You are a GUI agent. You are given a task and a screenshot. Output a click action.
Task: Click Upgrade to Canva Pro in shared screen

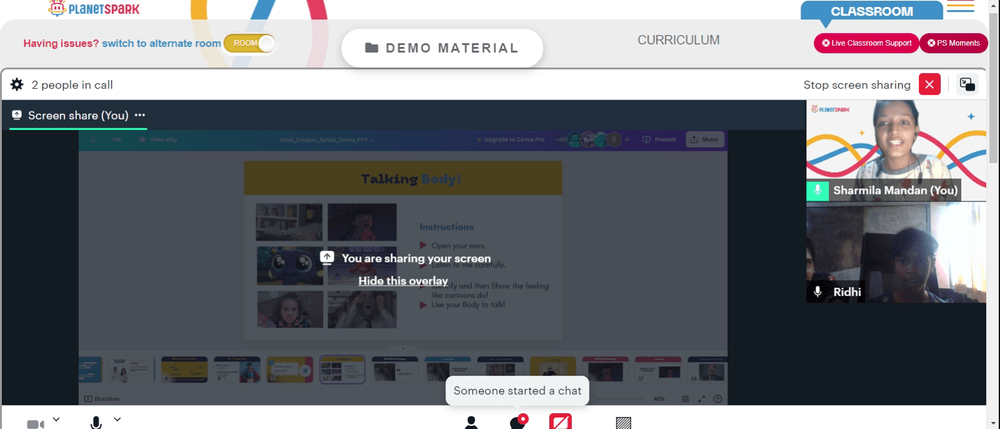(x=511, y=139)
